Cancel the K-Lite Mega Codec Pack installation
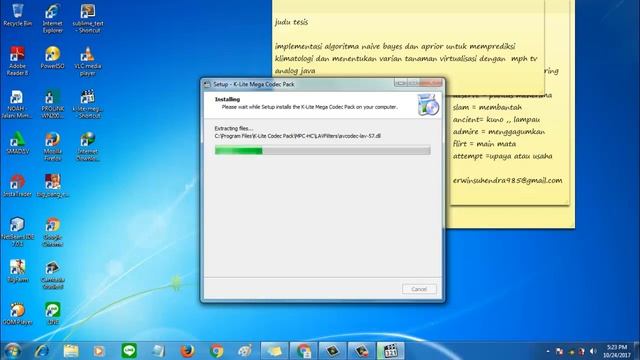Screen dimensions: 640x360 click(419, 289)
